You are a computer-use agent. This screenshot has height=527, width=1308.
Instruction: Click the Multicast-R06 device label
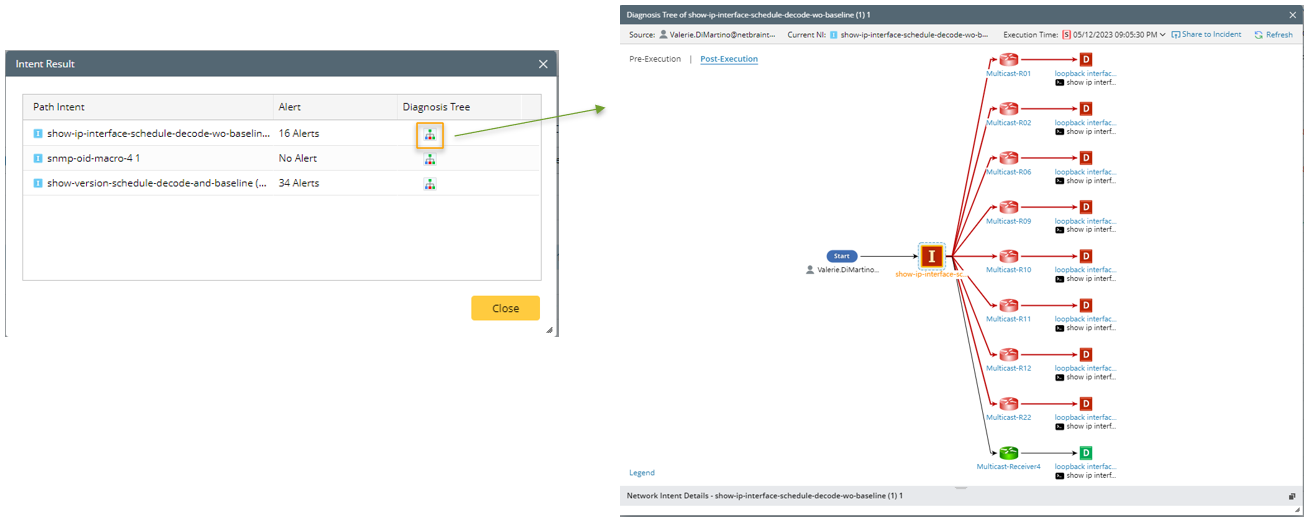click(x=1008, y=171)
